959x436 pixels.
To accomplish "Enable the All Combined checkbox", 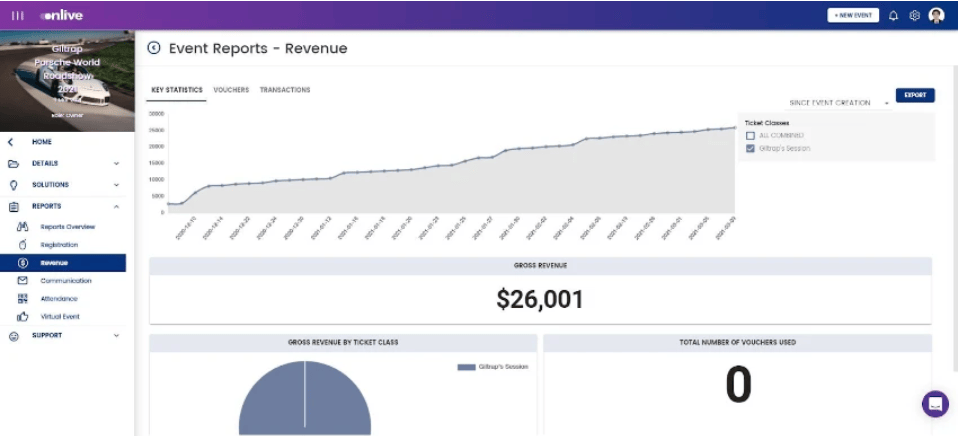I will point(751,135).
